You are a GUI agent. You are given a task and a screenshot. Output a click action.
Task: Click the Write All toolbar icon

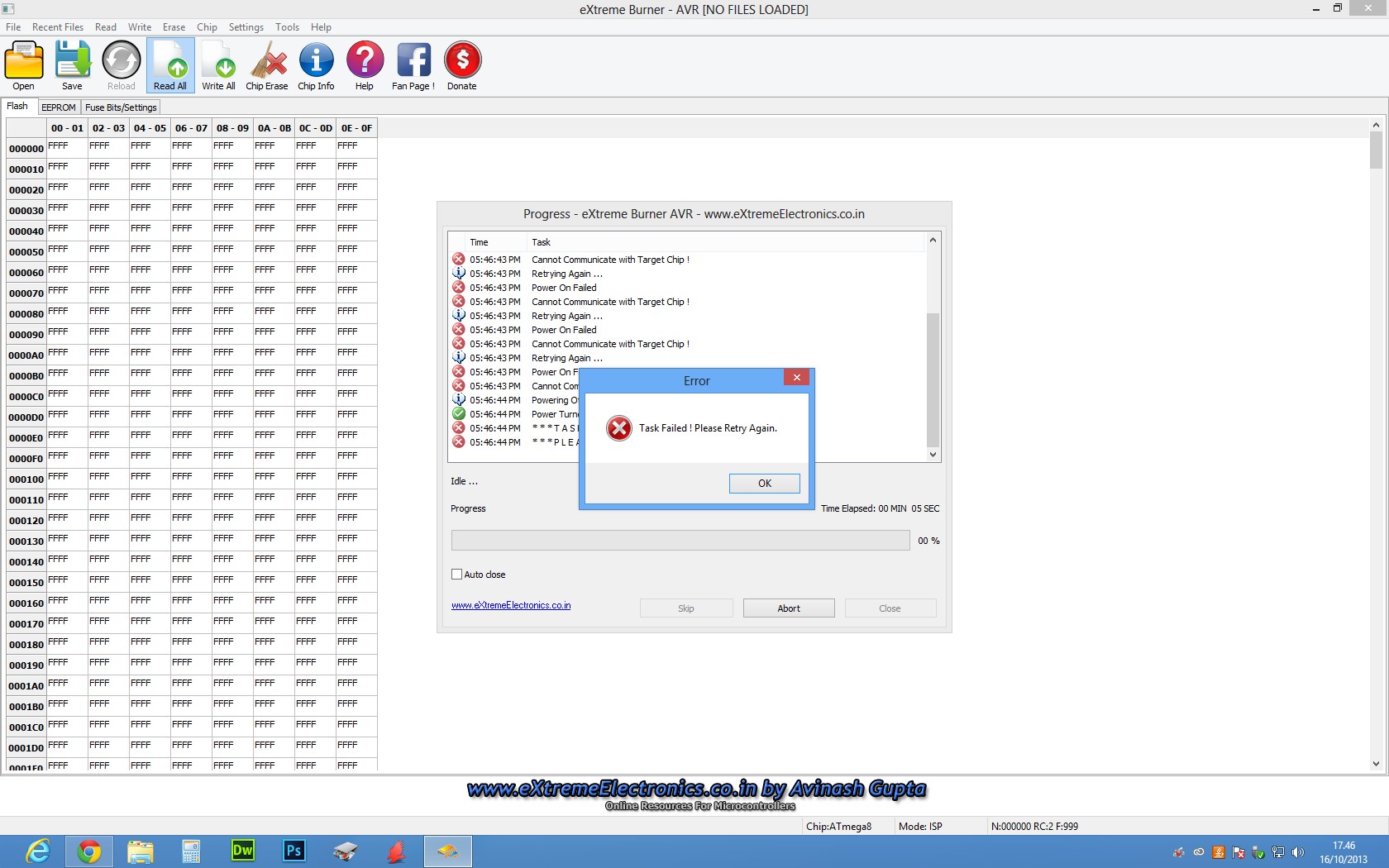click(x=219, y=65)
